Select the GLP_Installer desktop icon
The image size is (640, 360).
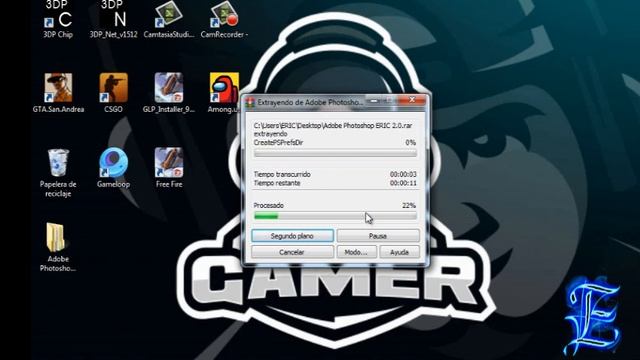[169, 93]
